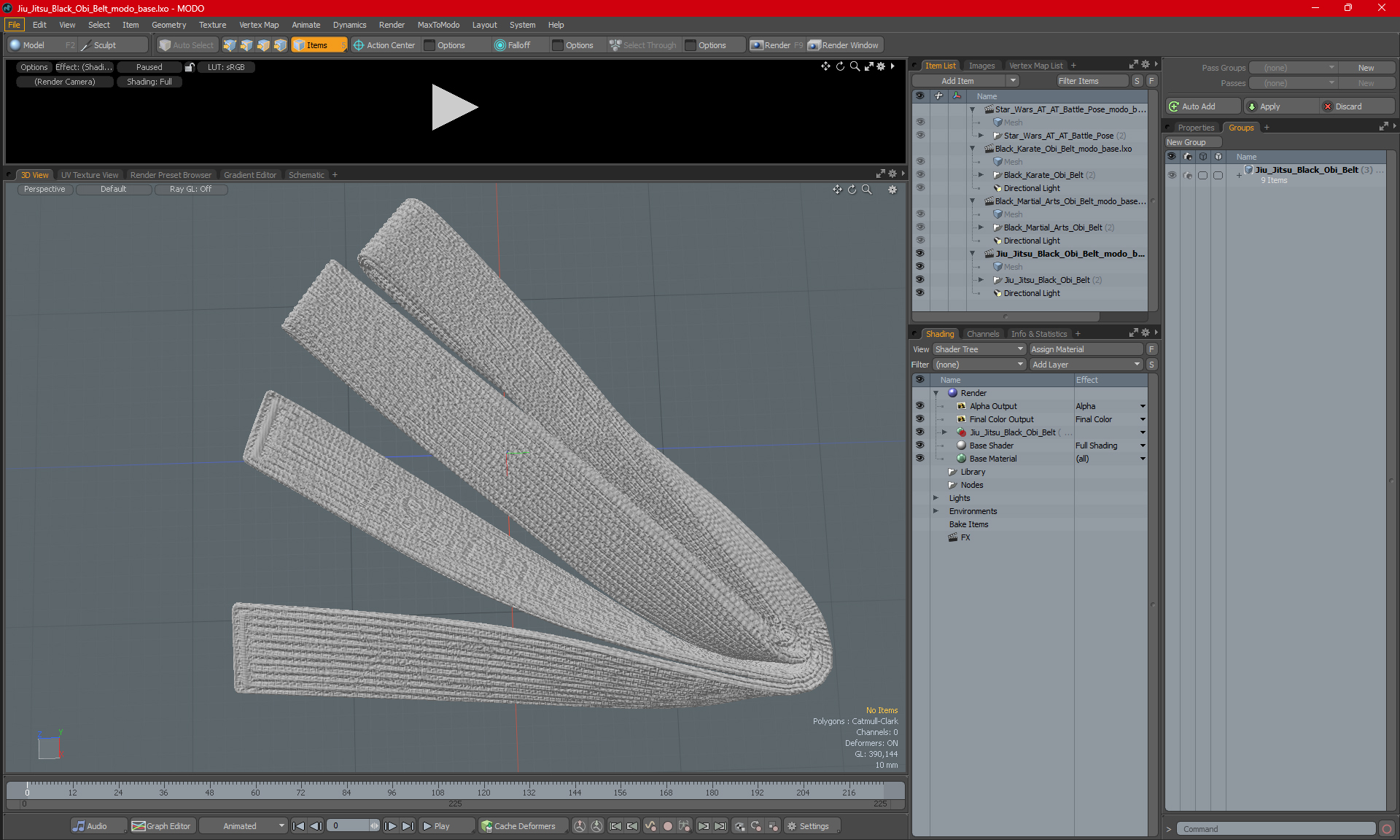Open the Add Layer dropdown
This screenshot has height=840, width=1400.
1085,365
